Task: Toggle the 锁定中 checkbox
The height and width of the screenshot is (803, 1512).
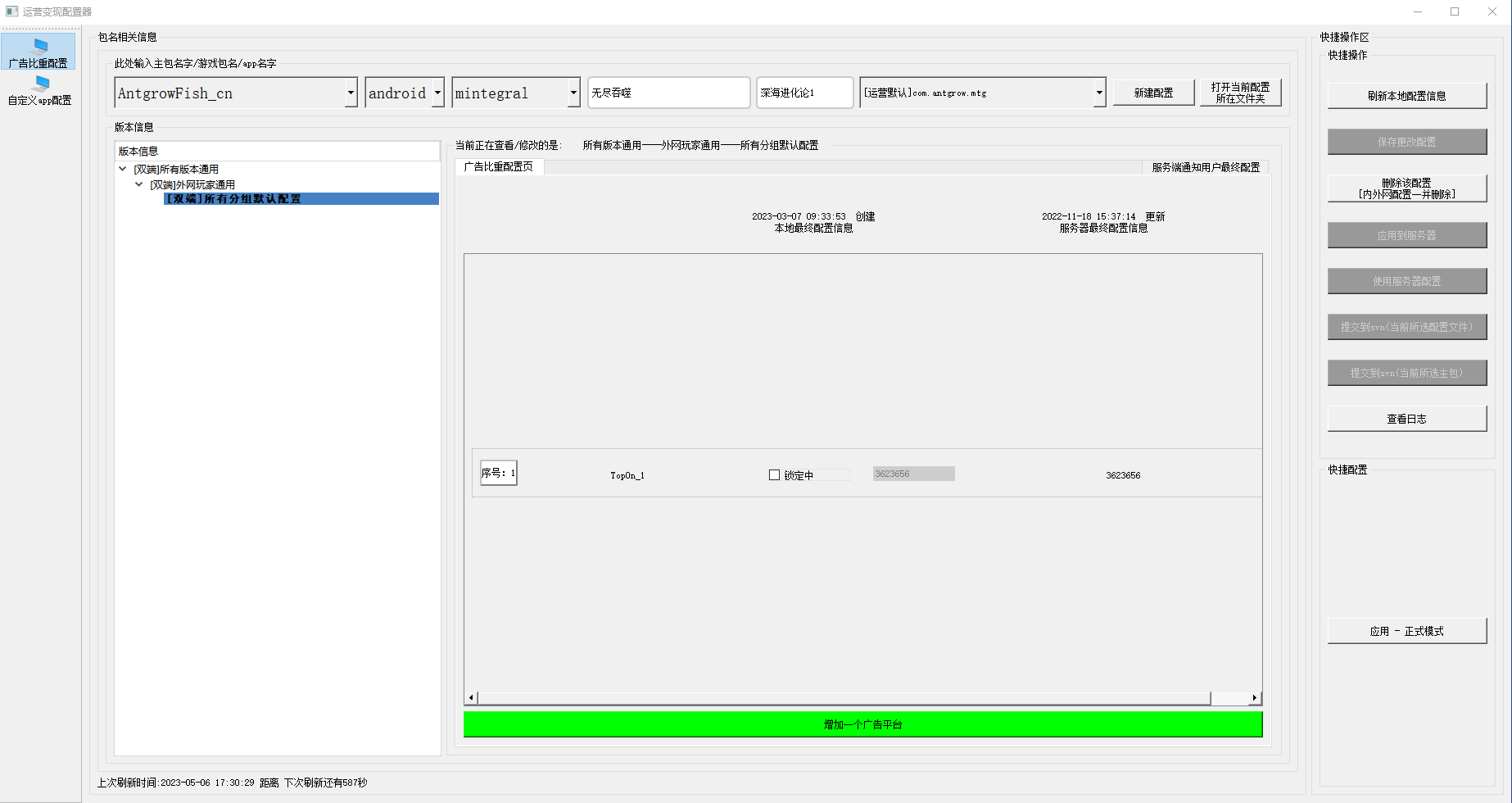Action: 774,475
